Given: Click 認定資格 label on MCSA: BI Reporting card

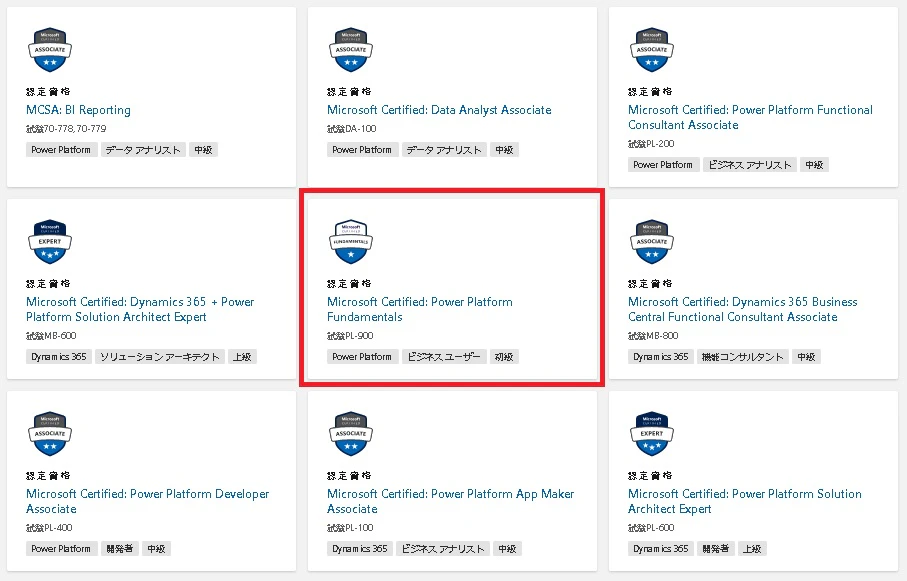Looking at the screenshot, I should pyautogui.click(x=48, y=91).
